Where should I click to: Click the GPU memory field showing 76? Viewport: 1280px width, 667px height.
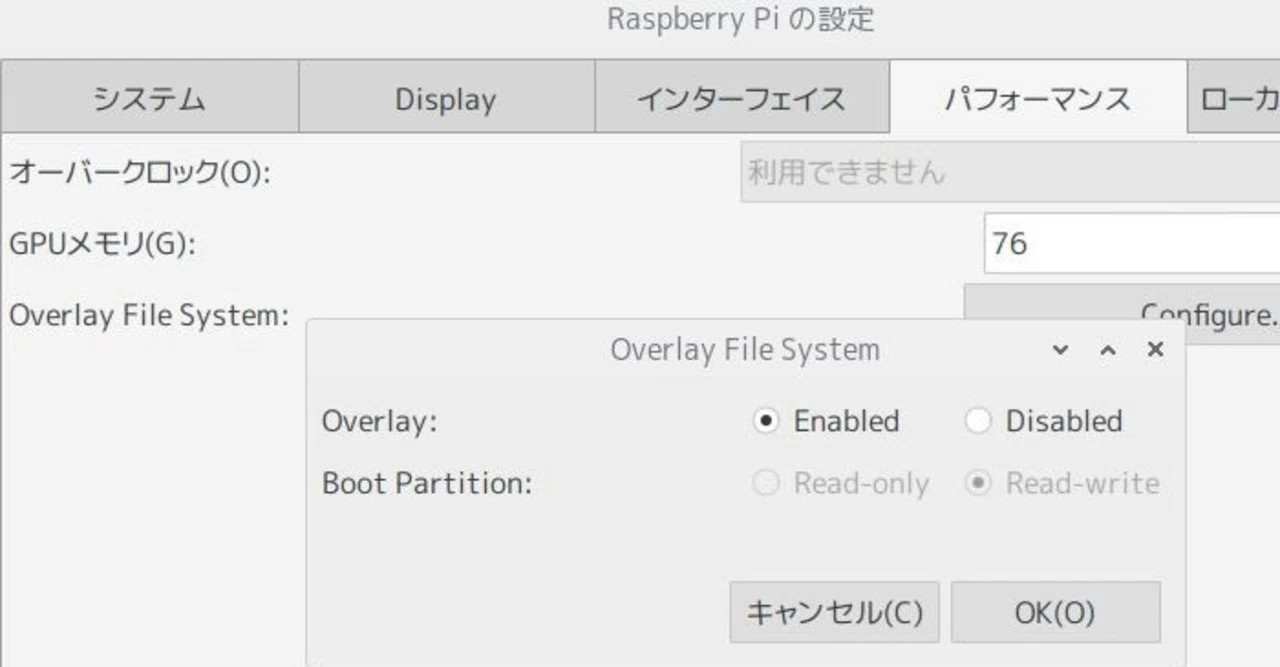click(1132, 243)
